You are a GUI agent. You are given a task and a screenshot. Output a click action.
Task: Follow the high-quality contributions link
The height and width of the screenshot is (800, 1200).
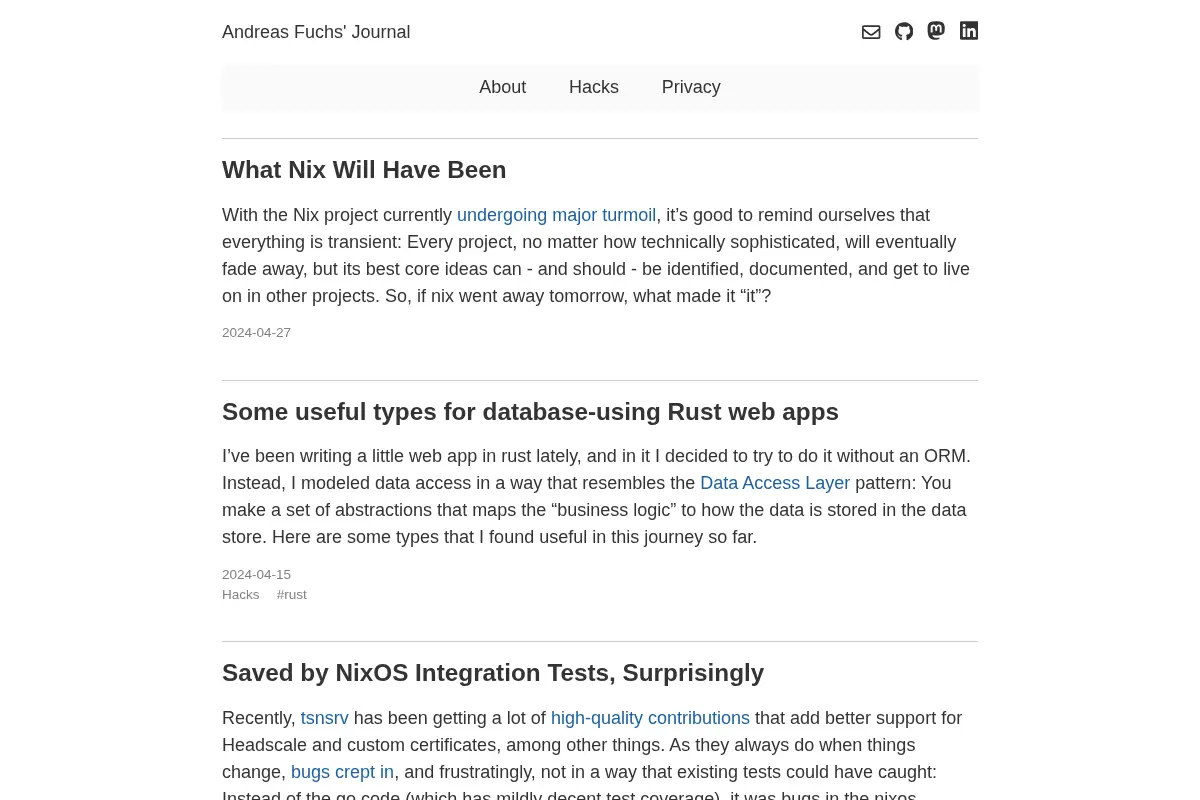[x=650, y=718]
